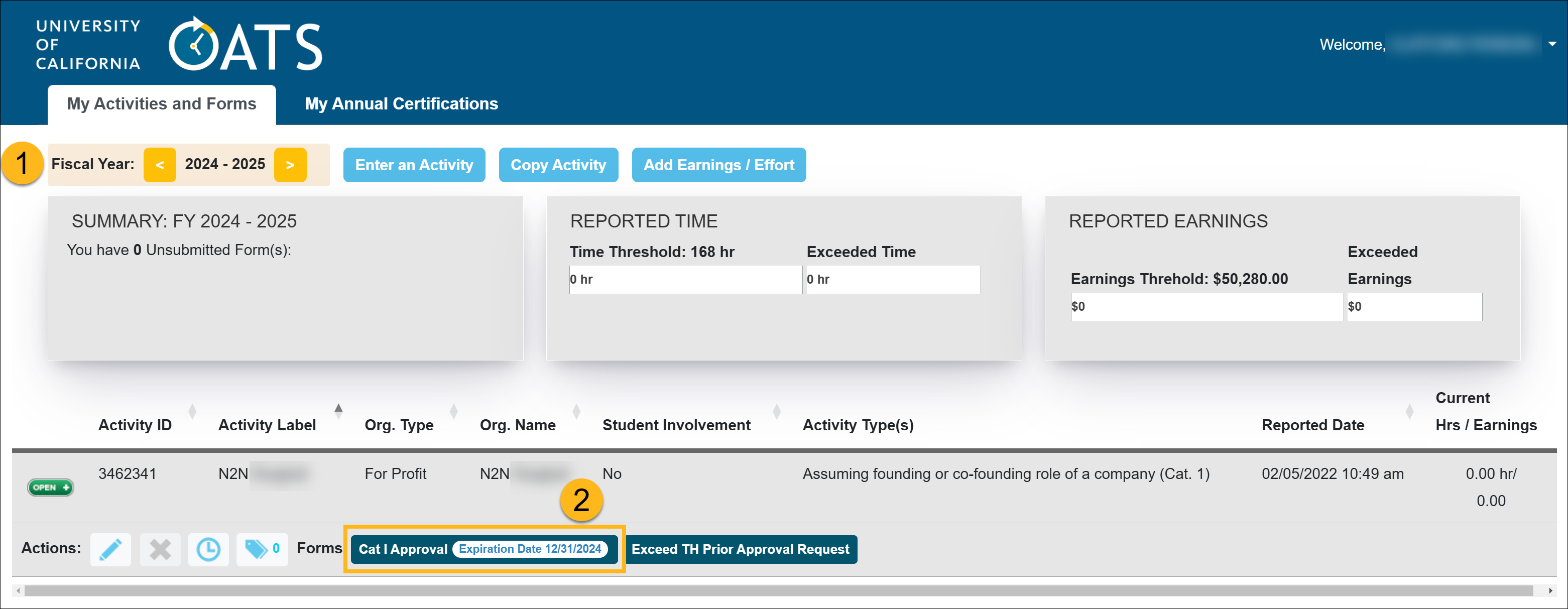Click Enter an Activity button
1568x609 pixels.
pos(414,165)
